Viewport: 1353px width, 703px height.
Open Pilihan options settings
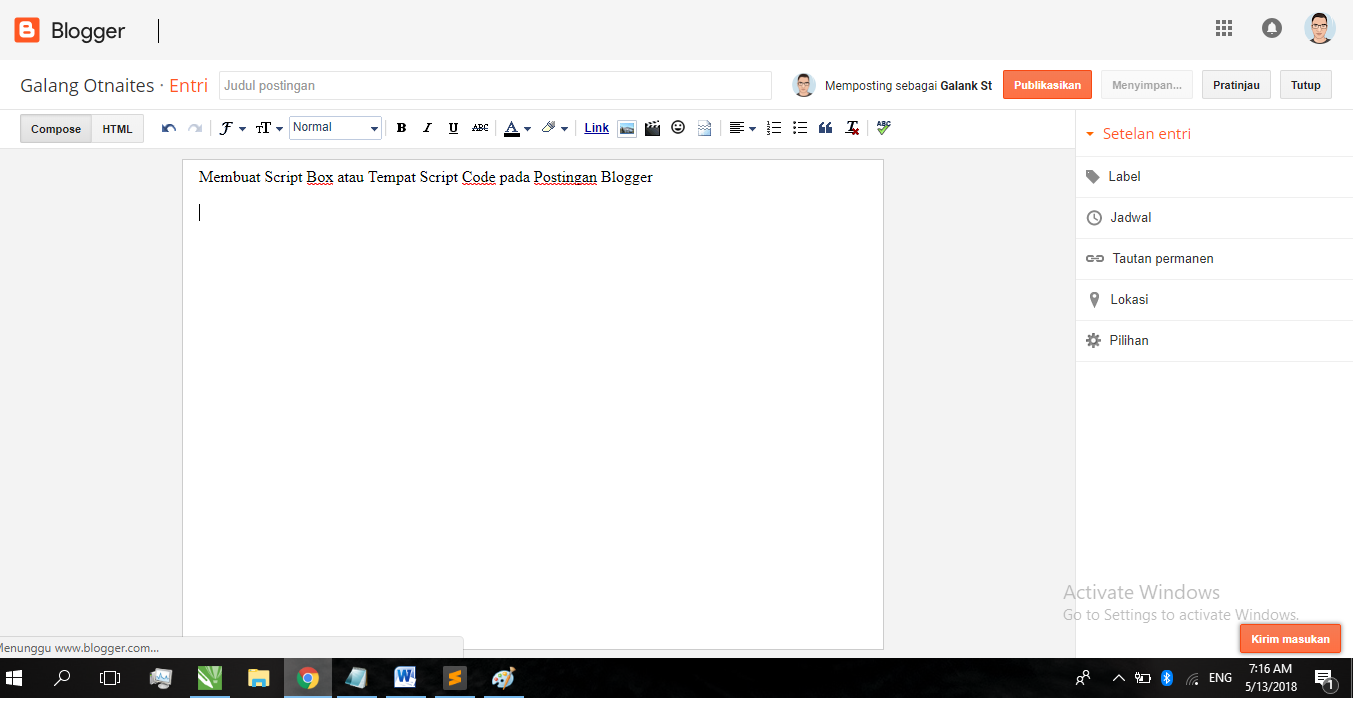tap(1214, 341)
